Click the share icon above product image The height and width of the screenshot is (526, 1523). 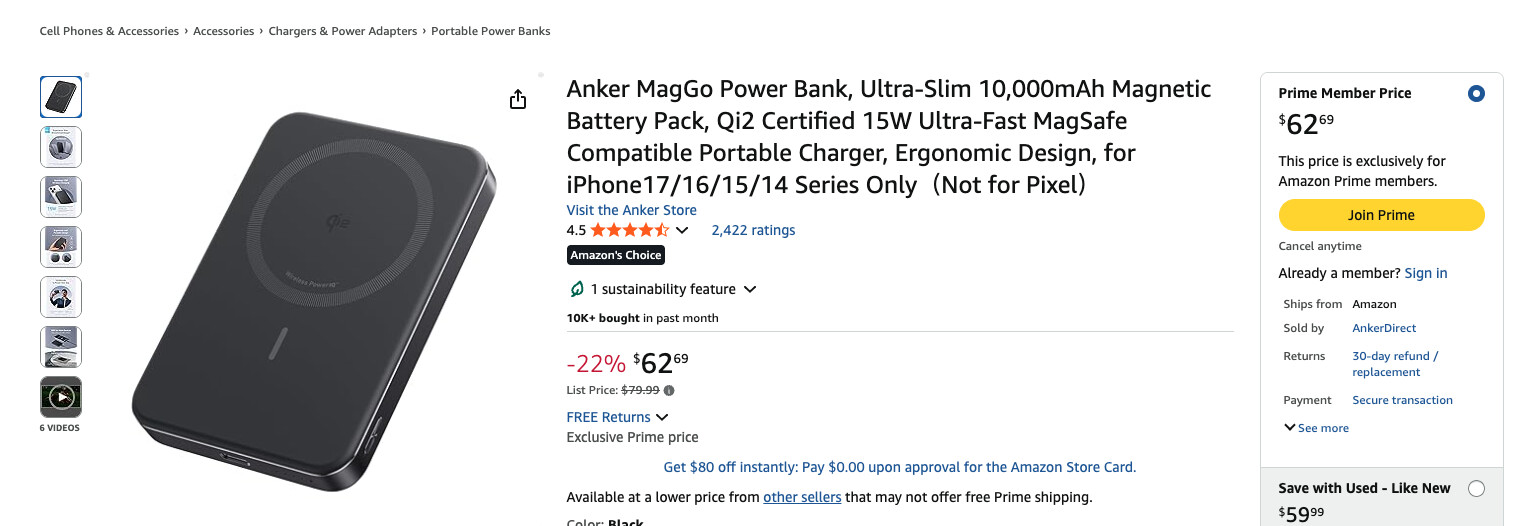[x=518, y=100]
